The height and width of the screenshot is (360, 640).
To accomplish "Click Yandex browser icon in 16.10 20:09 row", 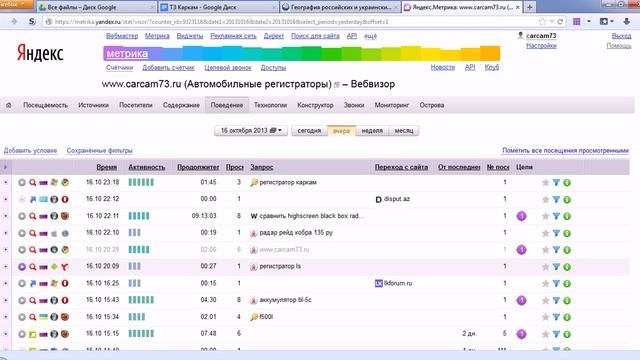I will 64,267.
